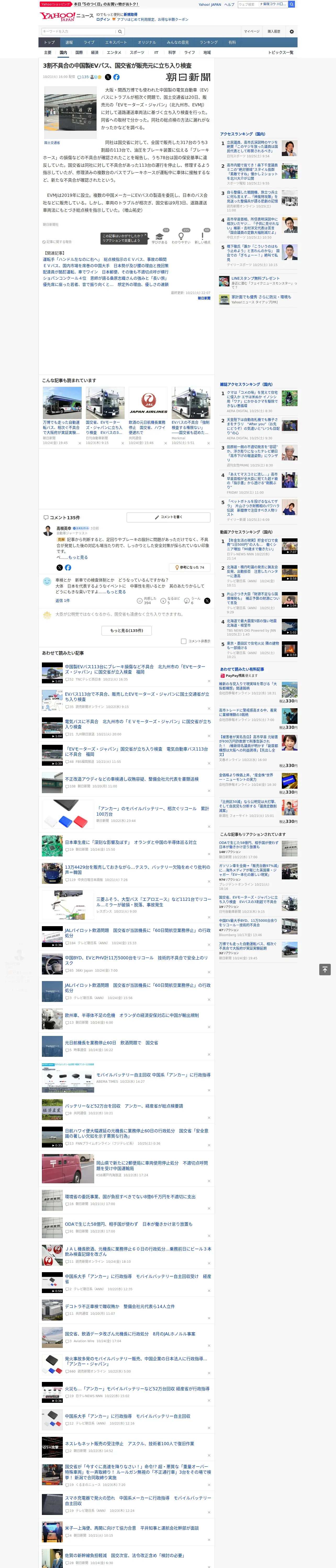Open 不正改造アウディ article in recommended list
The height and width of the screenshot is (1568, 336).
coord(132,779)
